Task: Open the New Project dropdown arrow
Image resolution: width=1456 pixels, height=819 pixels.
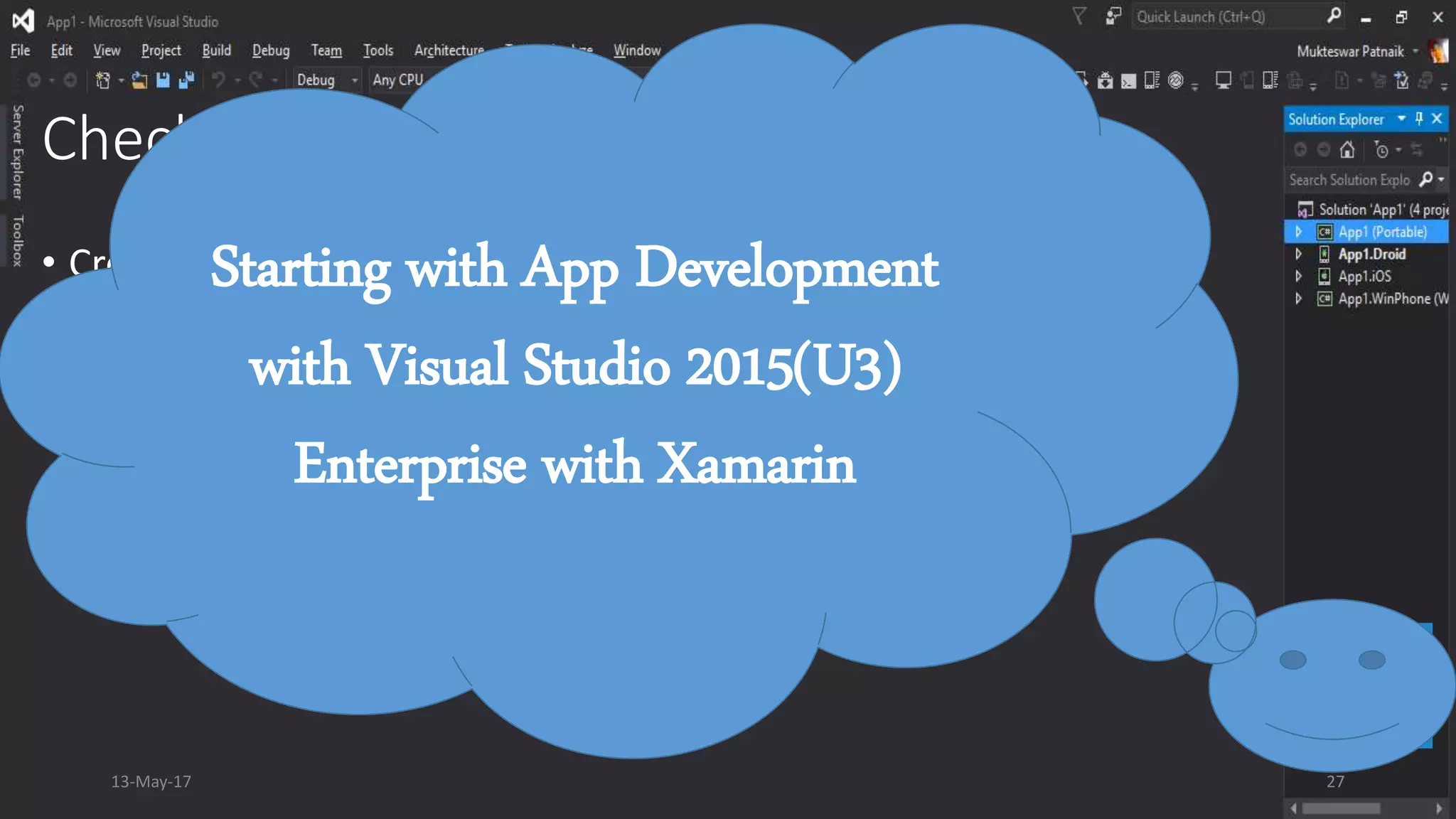Action: click(x=121, y=81)
